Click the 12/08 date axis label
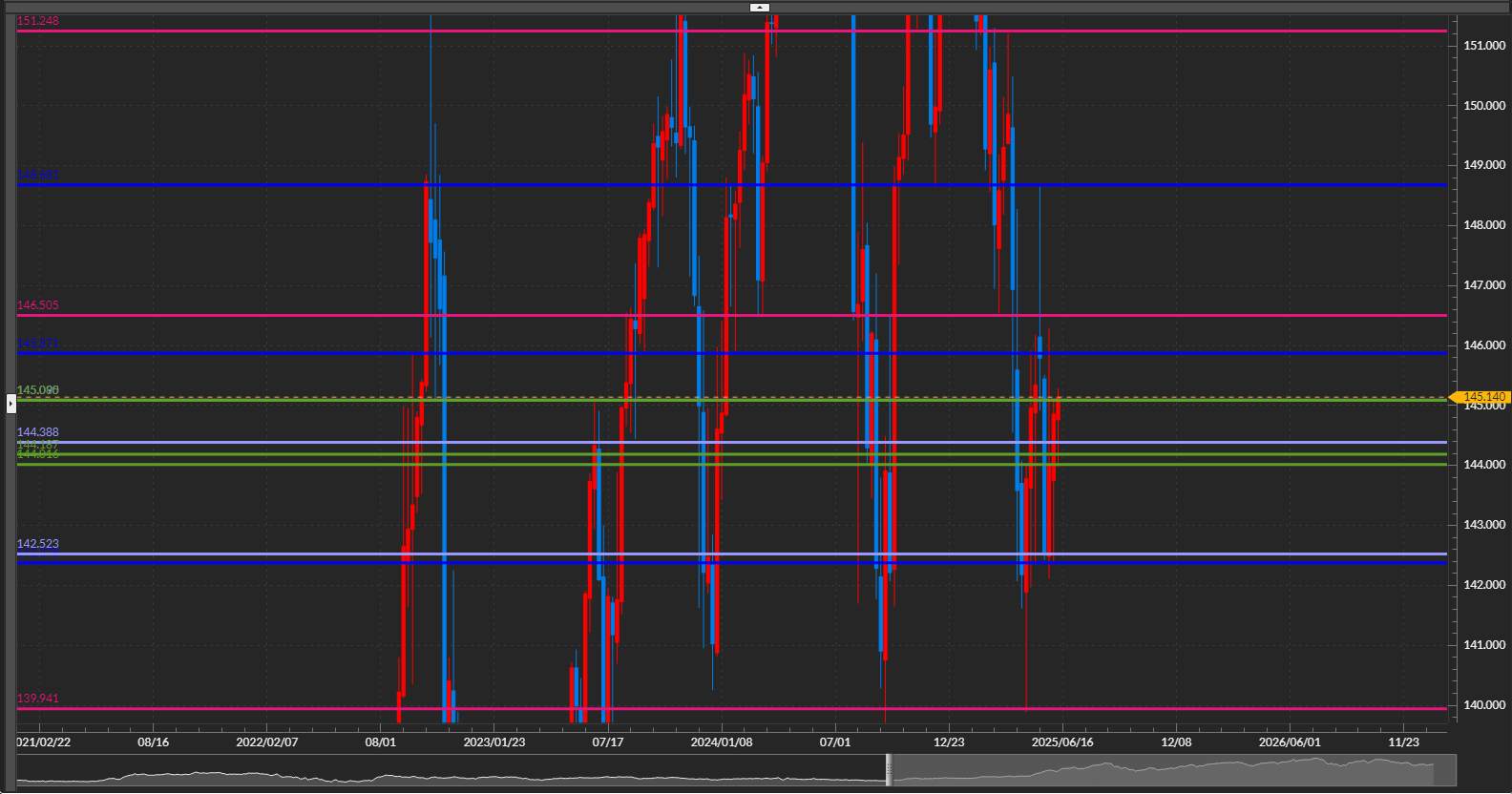The image size is (1512, 794). 1176,742
